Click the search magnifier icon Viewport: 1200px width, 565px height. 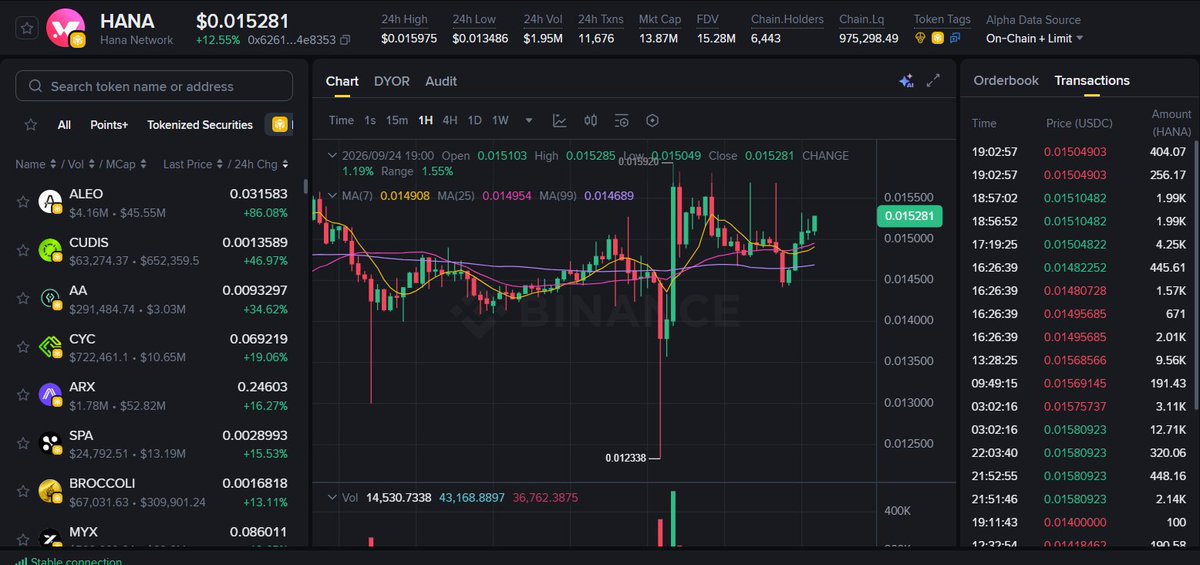pos(36,86)
